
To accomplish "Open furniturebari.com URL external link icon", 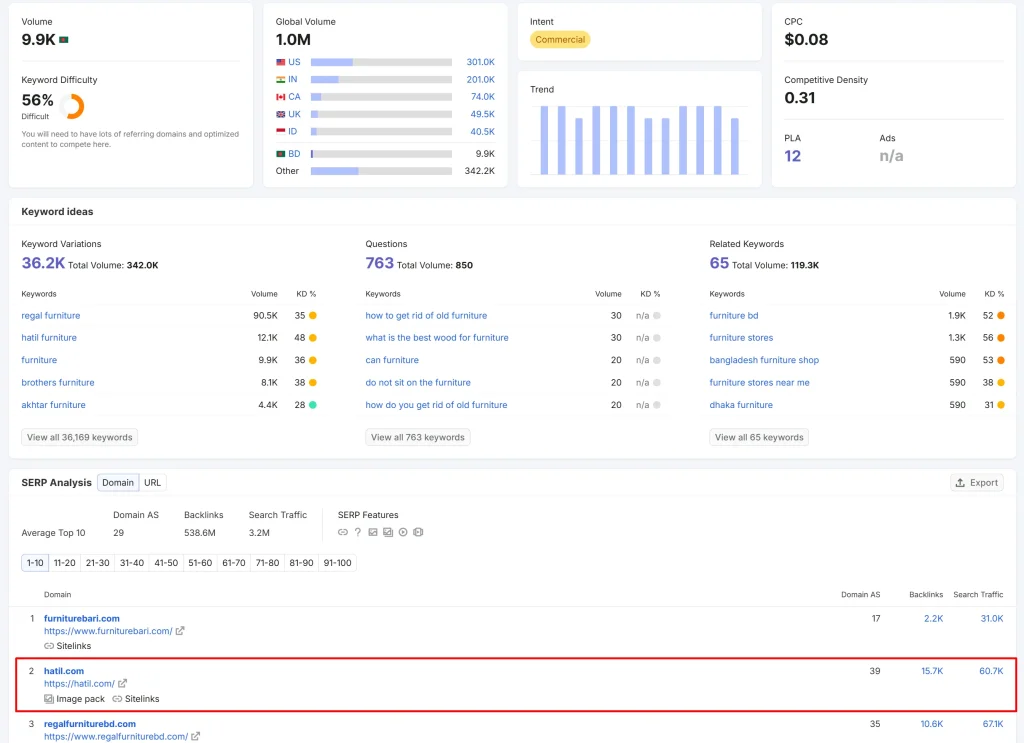I will [x=180, y=631].
